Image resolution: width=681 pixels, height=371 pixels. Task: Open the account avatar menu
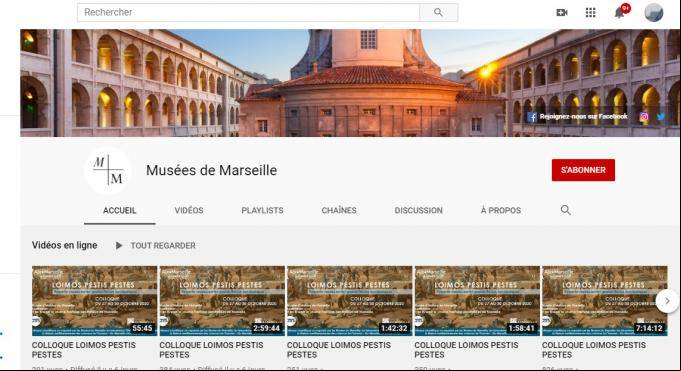pyautogui.click(x=654, y=12)
